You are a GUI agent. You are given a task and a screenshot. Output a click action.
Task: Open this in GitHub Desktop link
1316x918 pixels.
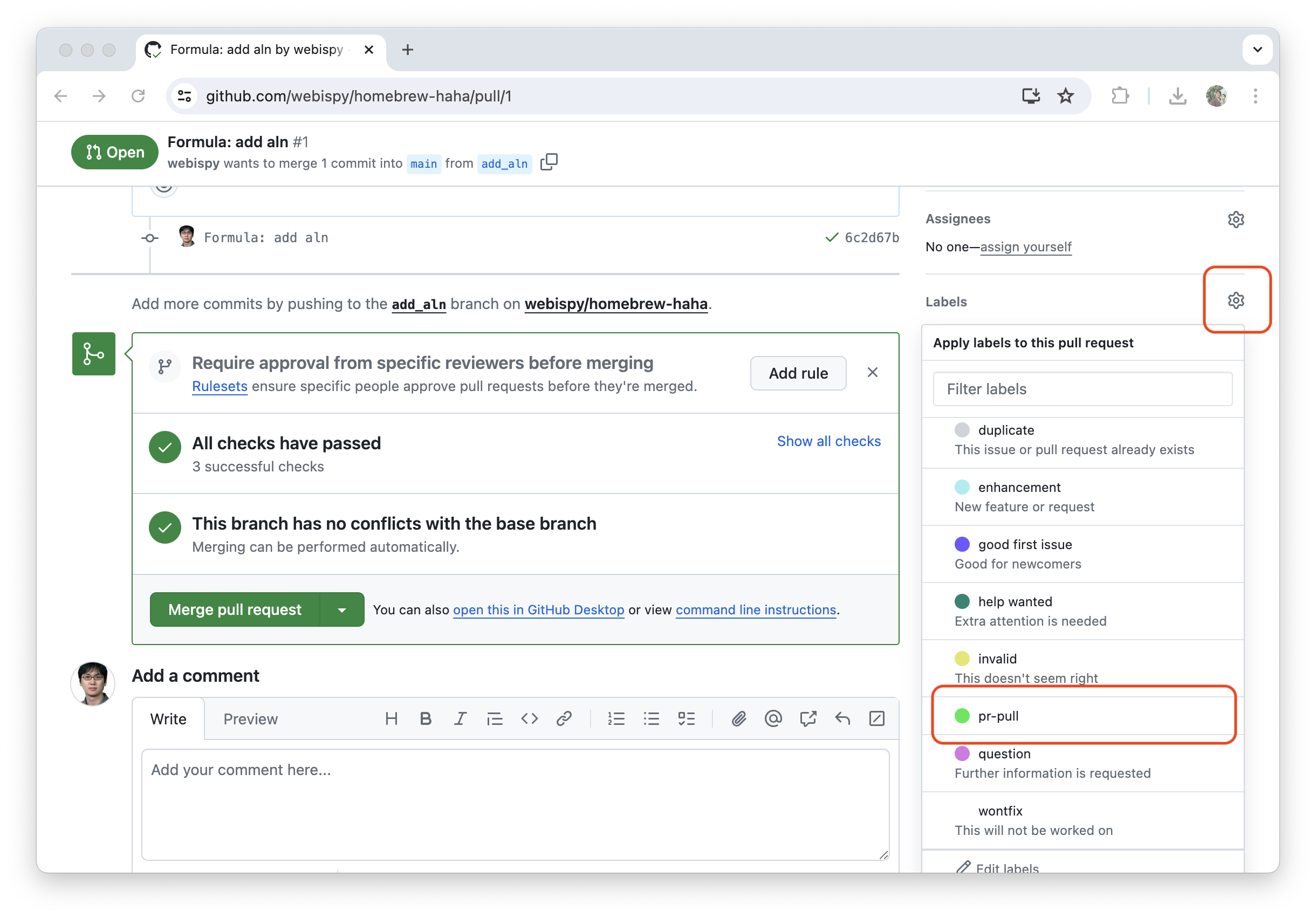pos(538,609)
